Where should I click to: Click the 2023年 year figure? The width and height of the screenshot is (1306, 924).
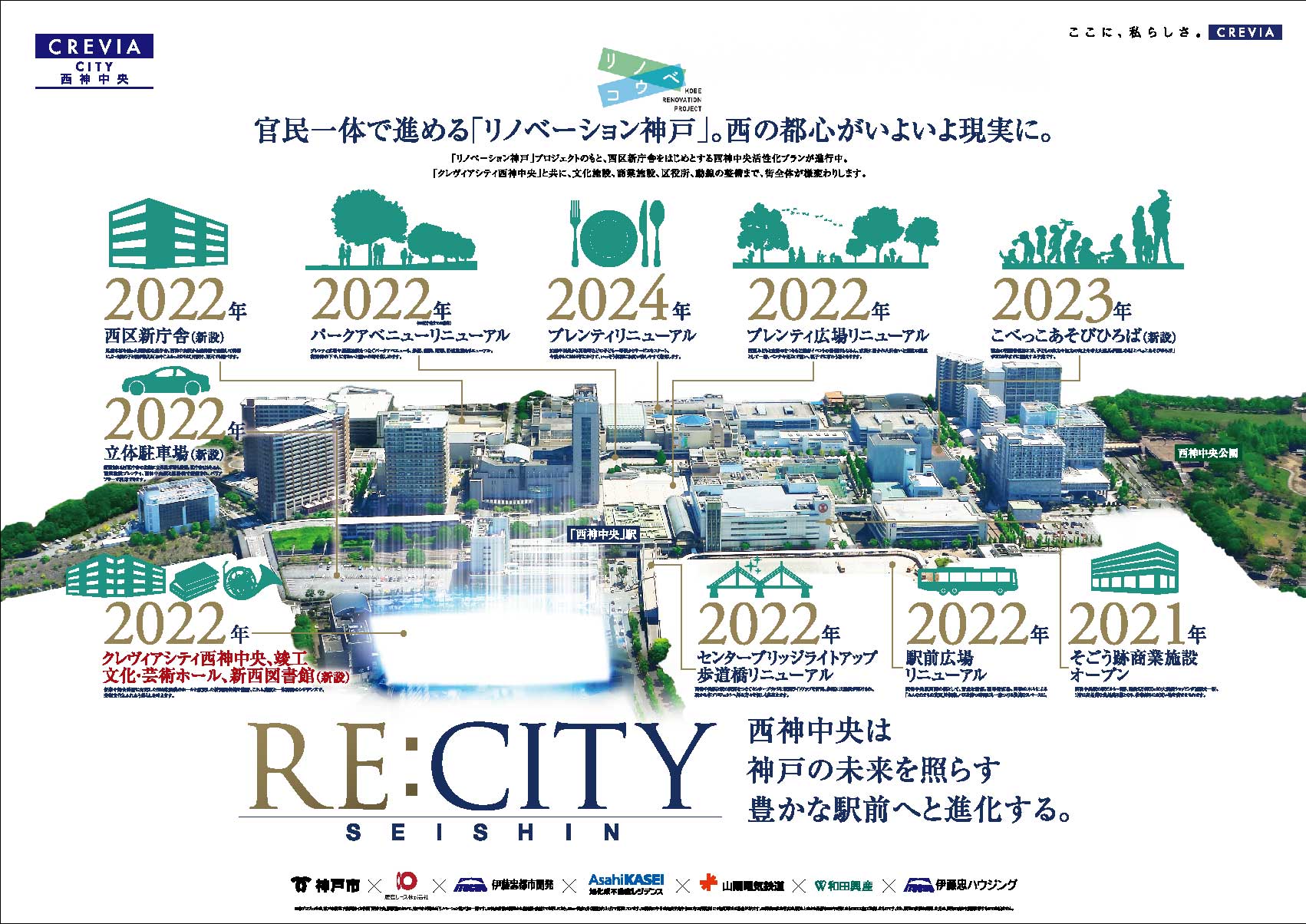click(1062, 300)
